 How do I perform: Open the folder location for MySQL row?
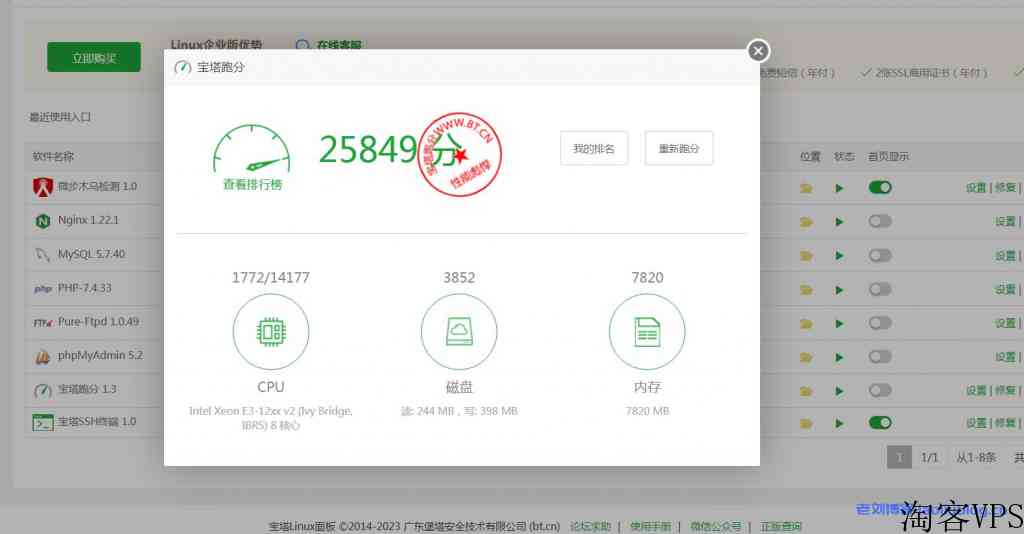[x=807, y=256]
